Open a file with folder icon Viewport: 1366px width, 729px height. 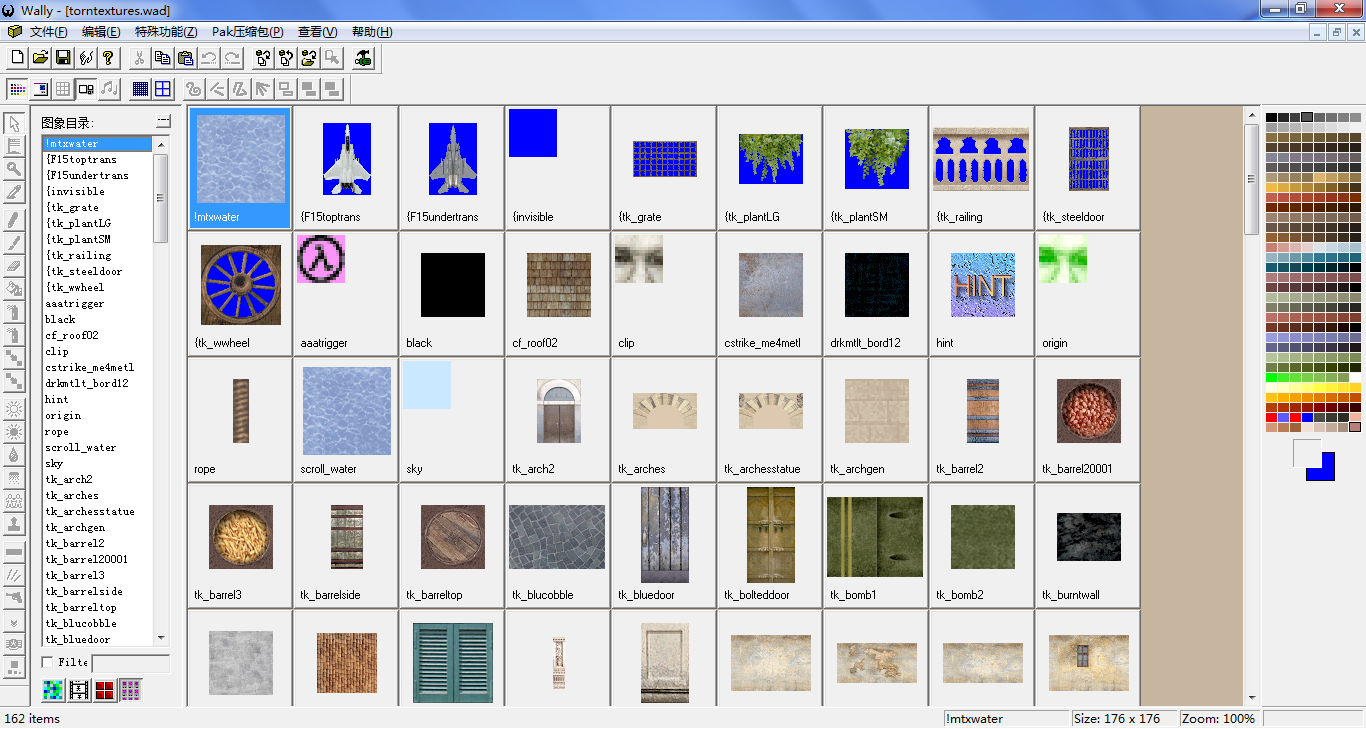[40, 58]
